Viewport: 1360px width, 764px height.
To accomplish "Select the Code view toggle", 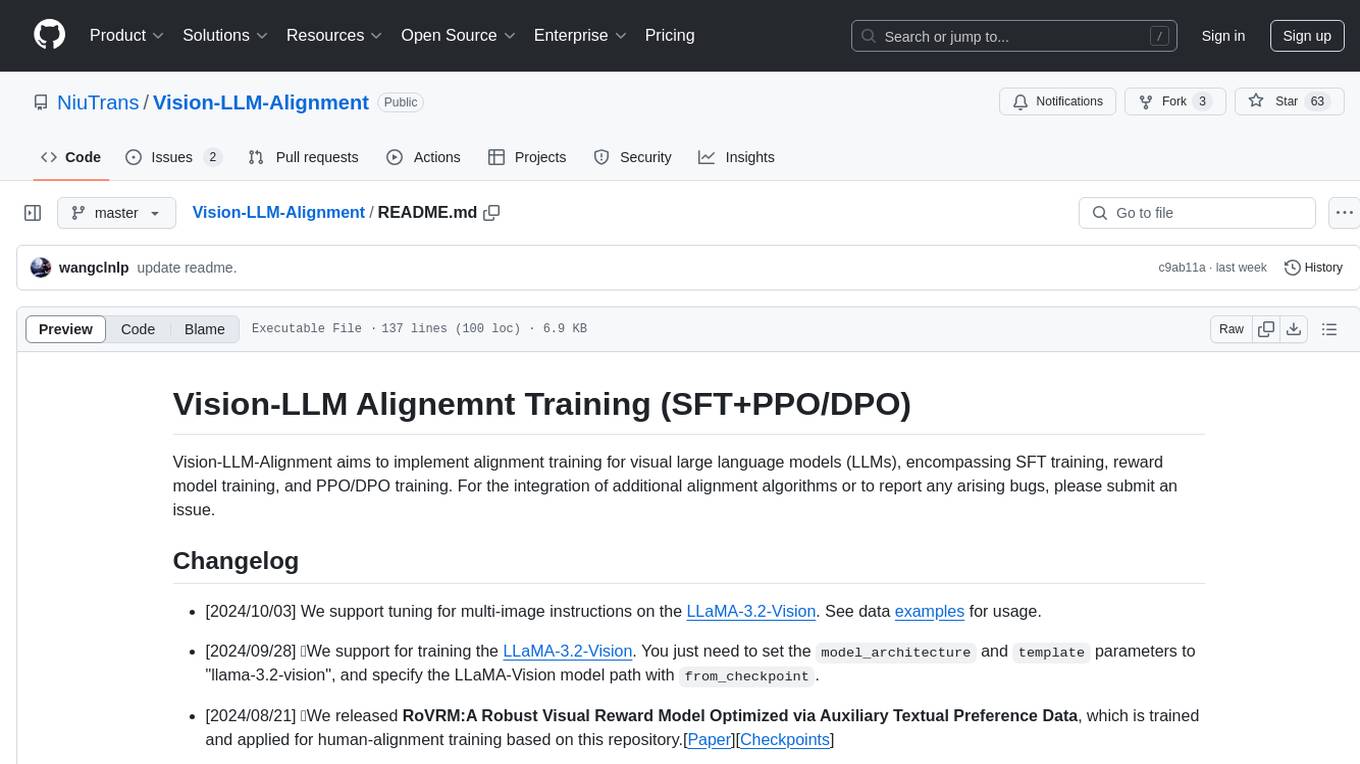I will click(x=138, y=329).
